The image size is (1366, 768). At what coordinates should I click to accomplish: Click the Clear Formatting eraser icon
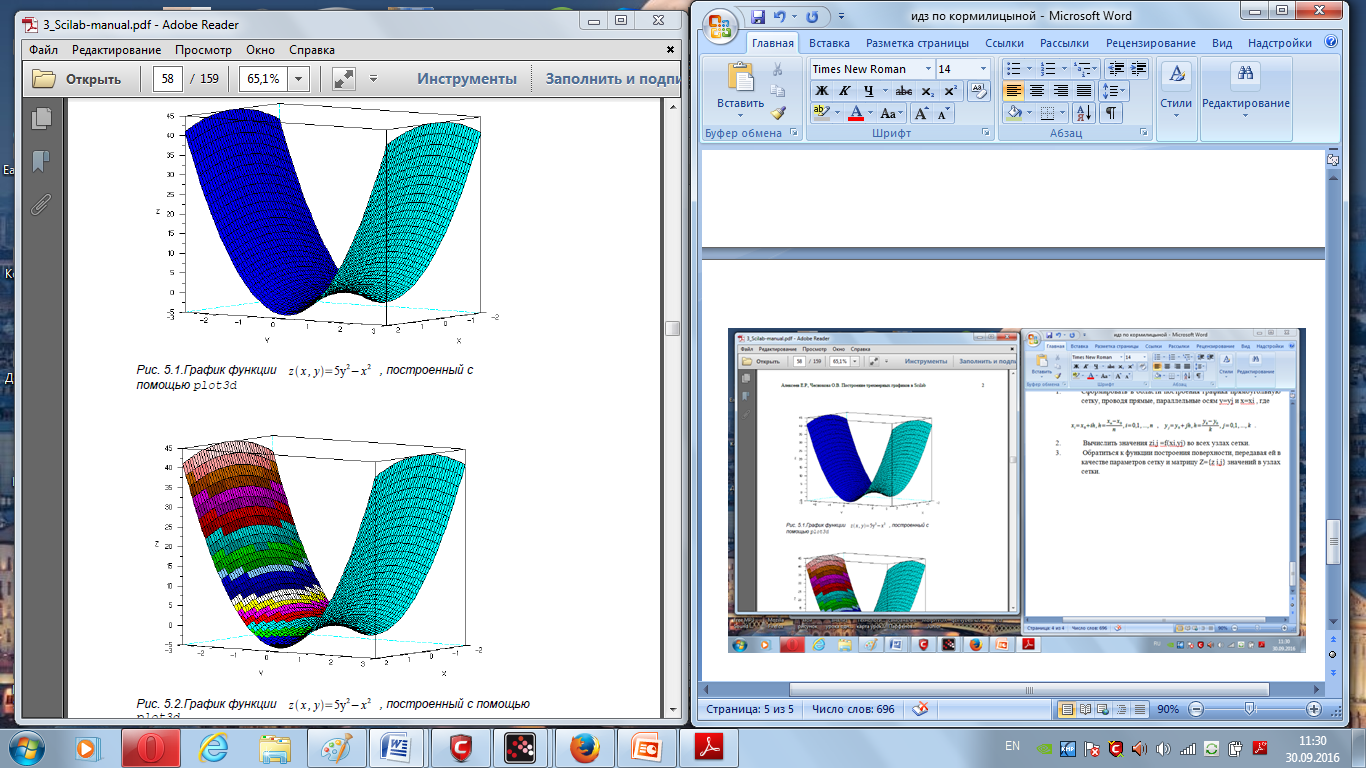click(979, 91)
